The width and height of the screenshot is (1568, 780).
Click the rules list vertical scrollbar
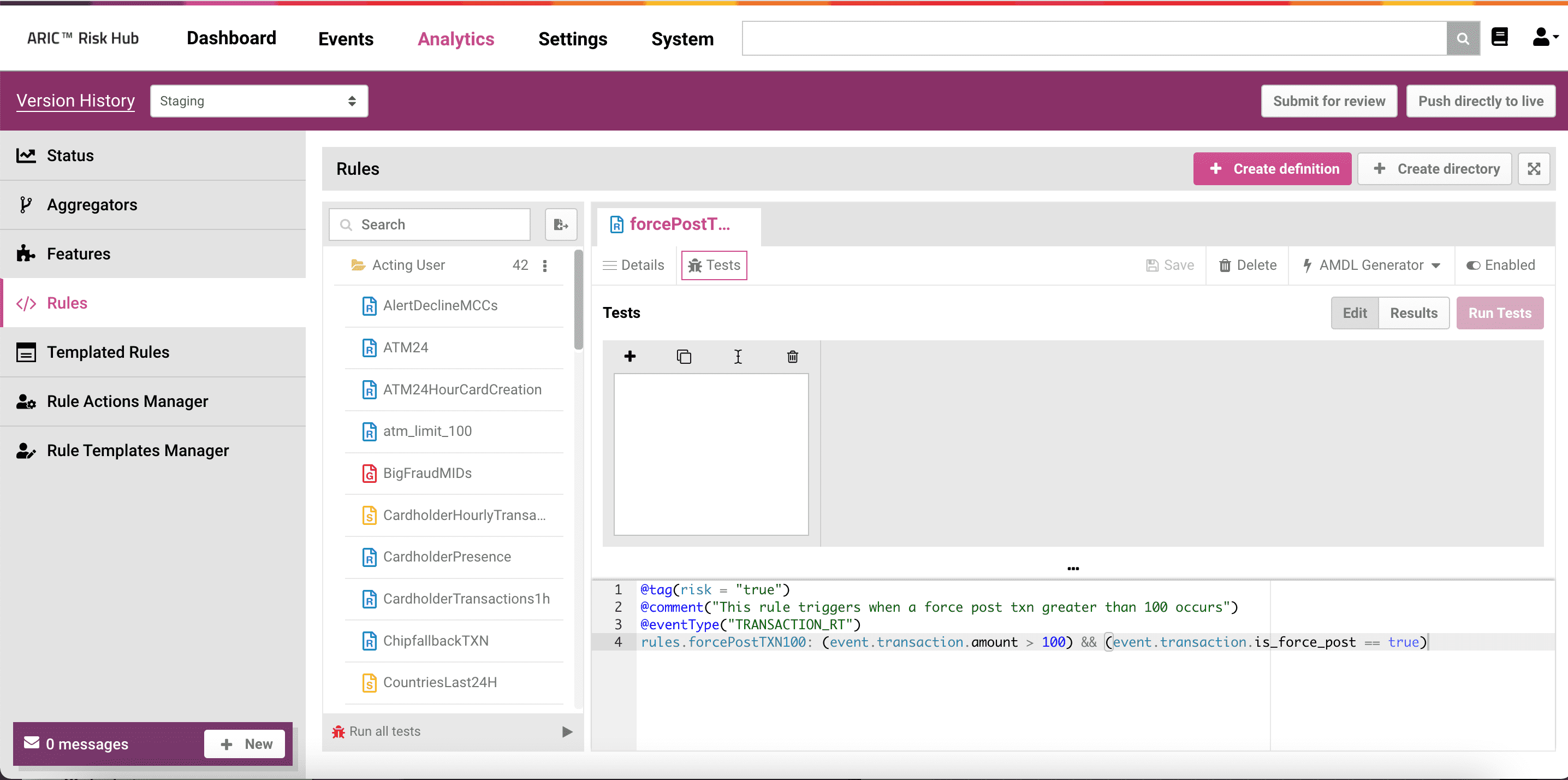578,300
